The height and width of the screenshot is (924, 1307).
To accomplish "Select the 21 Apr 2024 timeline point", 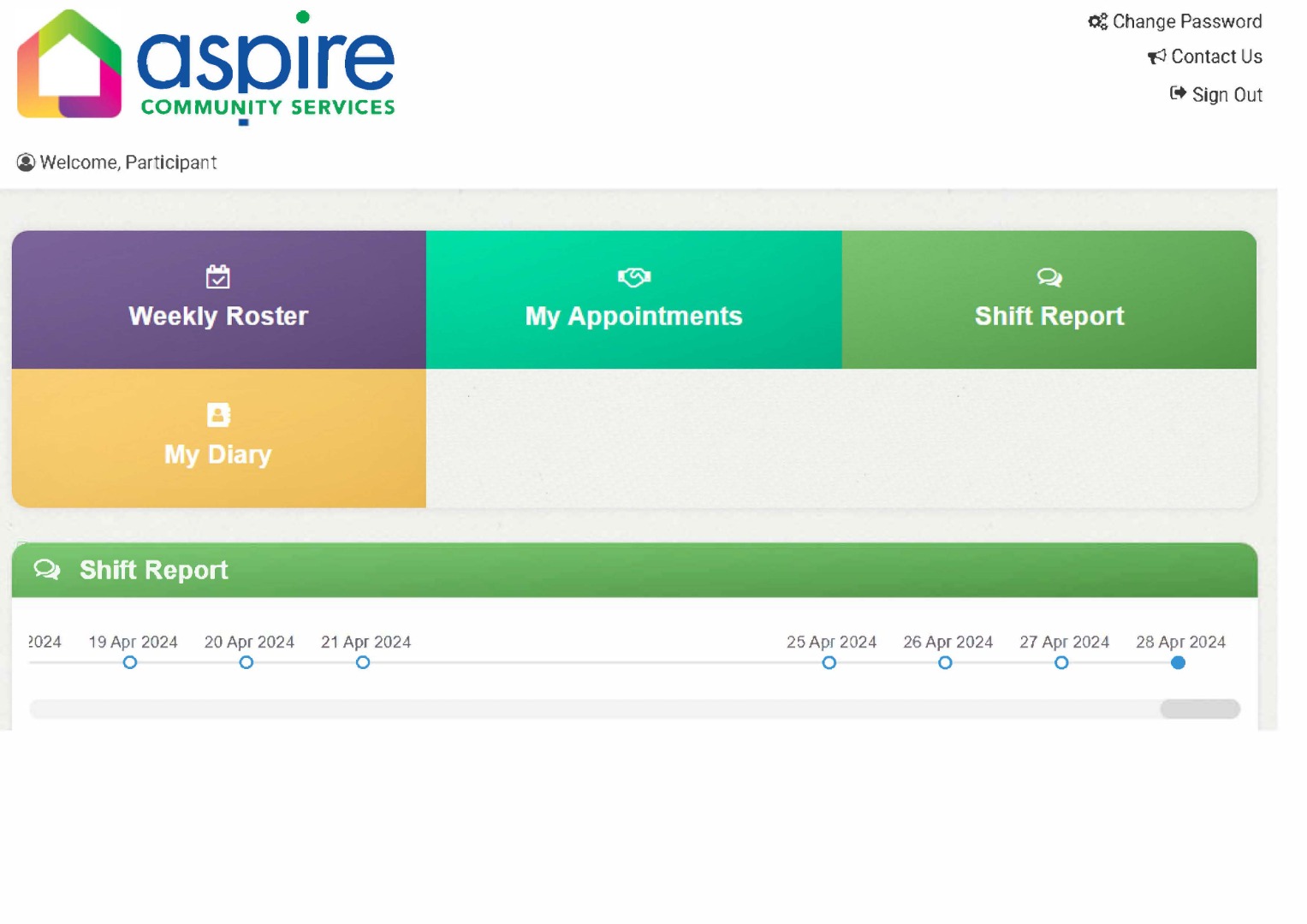I will 363,662.
